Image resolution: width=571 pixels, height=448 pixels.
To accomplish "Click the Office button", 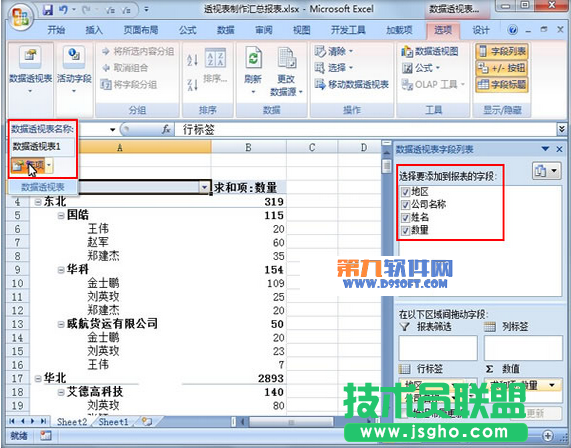I will click(20, 17).
